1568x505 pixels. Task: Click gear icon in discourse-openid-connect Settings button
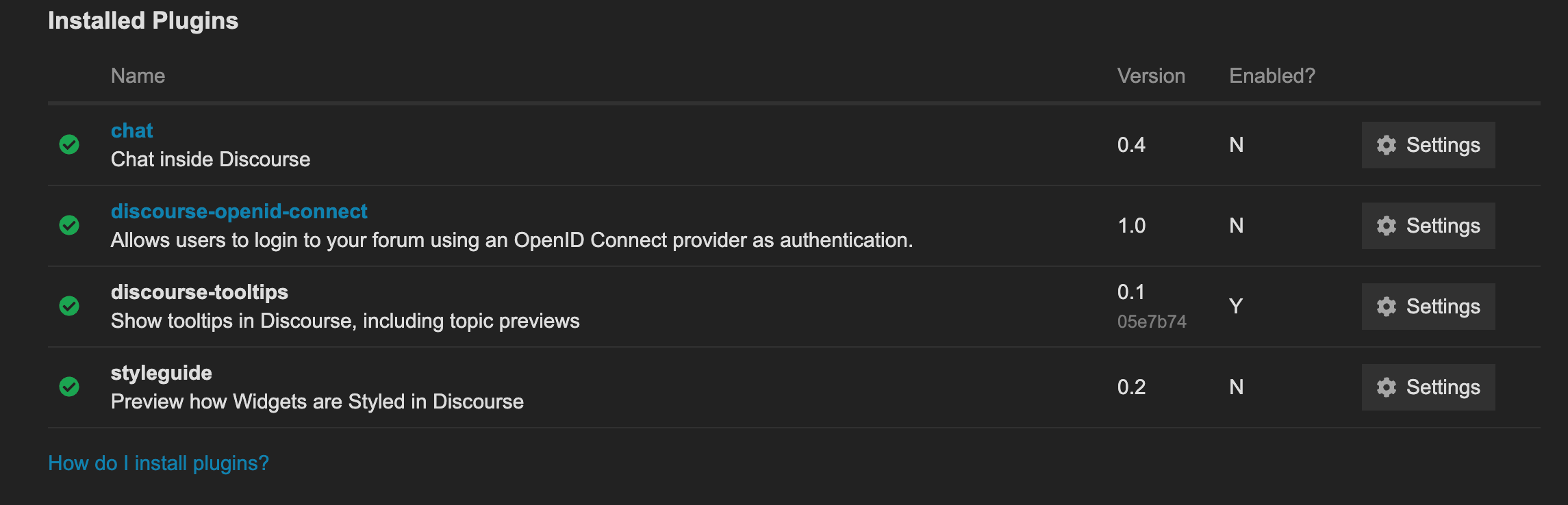(x=1387, y=226)
